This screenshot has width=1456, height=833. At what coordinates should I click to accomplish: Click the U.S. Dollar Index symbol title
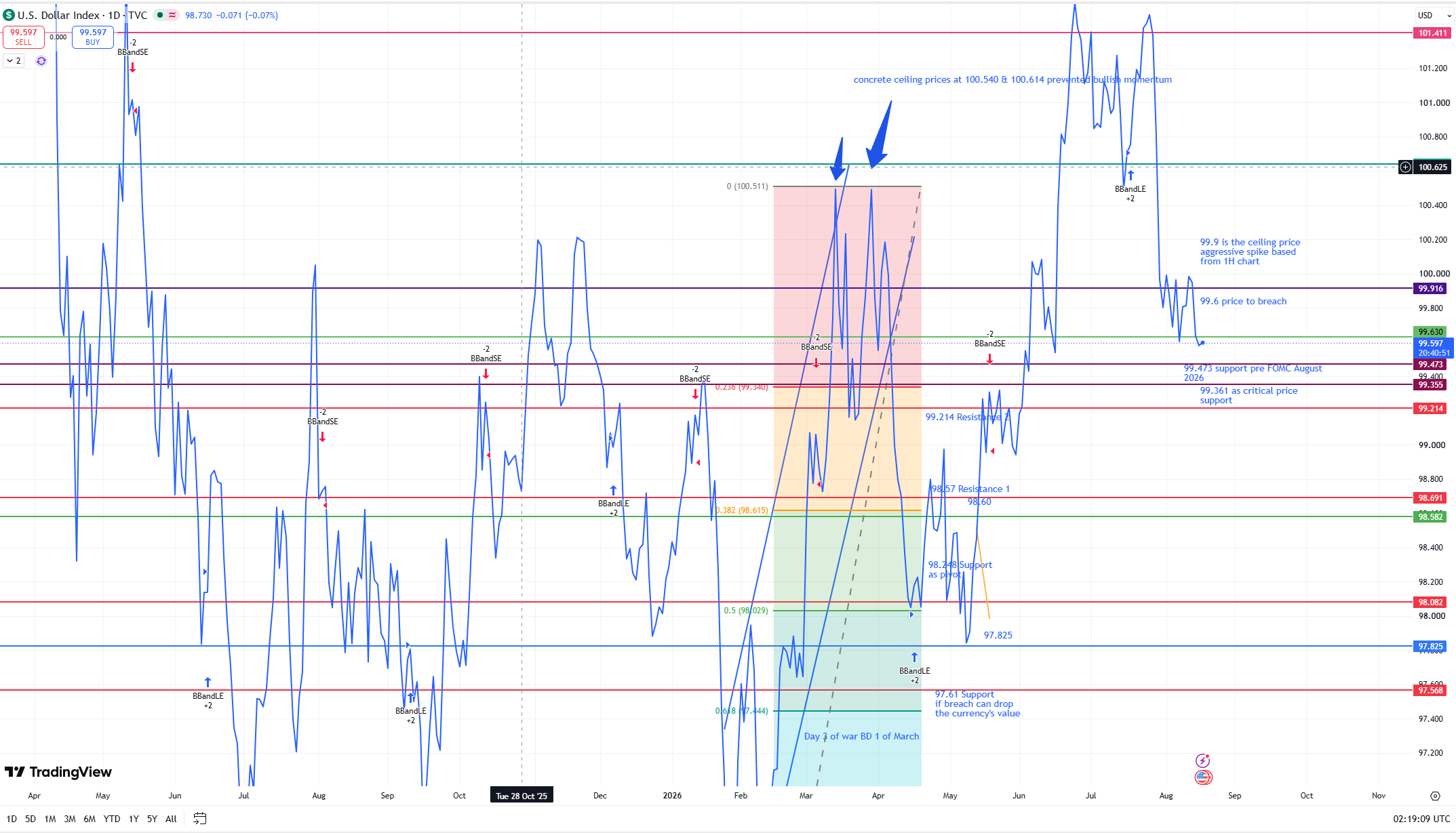59,15
